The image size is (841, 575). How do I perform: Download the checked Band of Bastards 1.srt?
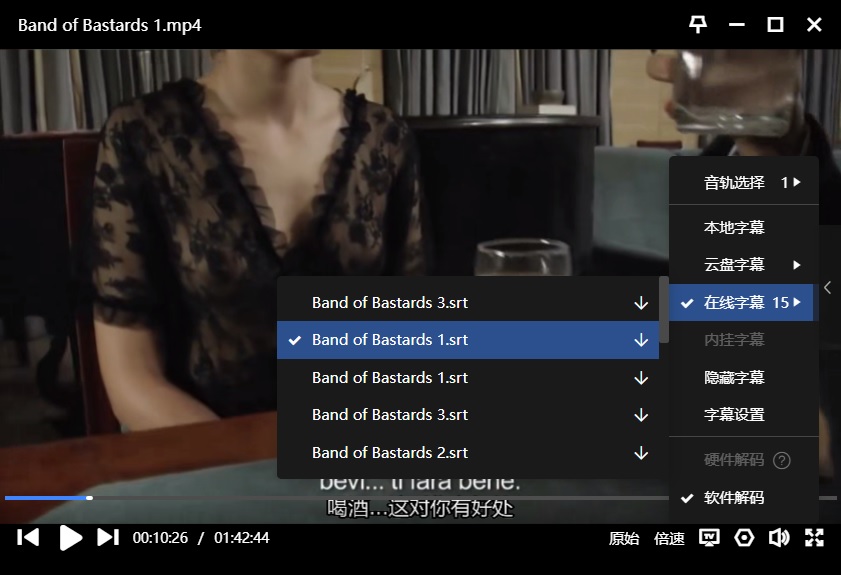pos(641,340)
